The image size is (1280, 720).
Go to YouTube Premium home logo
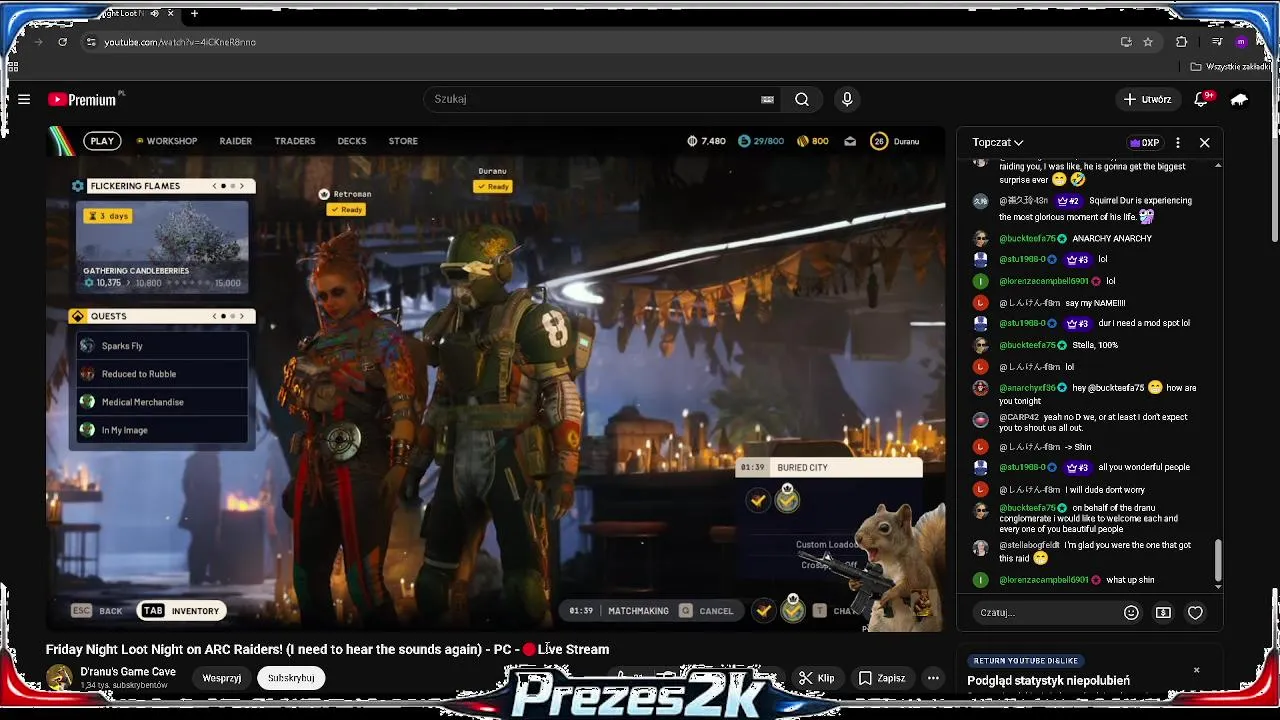pos(82,99)
